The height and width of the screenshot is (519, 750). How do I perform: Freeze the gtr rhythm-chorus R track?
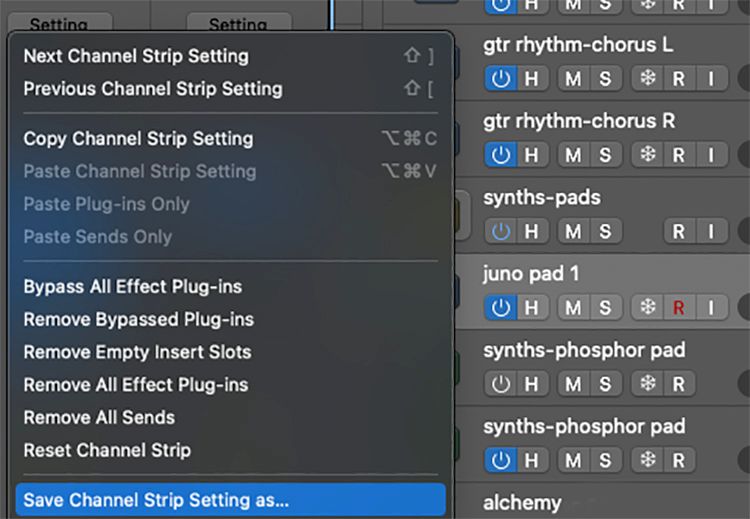tap(647, 155)
